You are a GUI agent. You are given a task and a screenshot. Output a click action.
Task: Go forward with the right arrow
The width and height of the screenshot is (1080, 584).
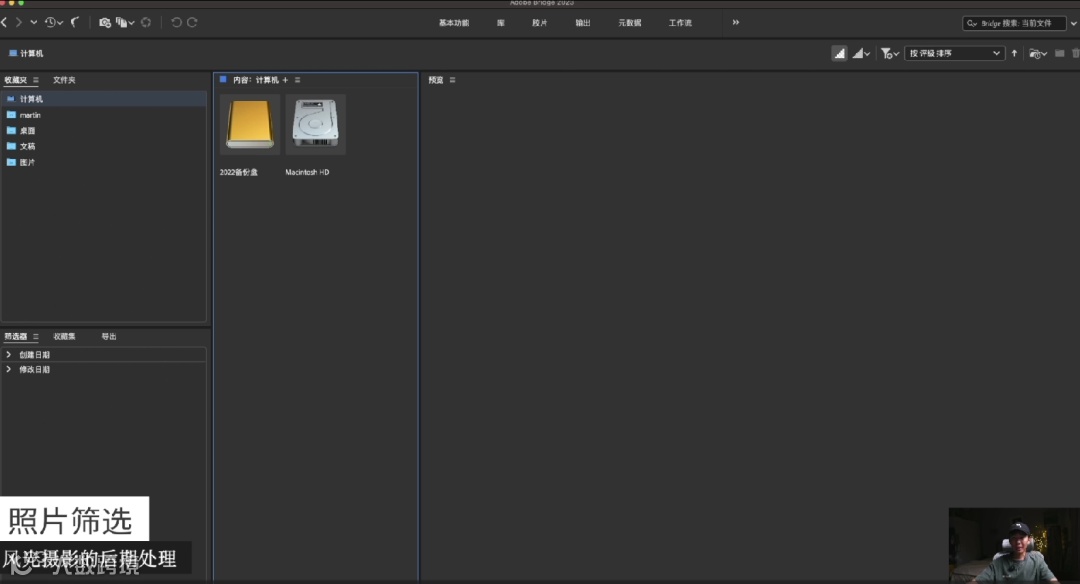pyautogui.click(x=19, y=23)
